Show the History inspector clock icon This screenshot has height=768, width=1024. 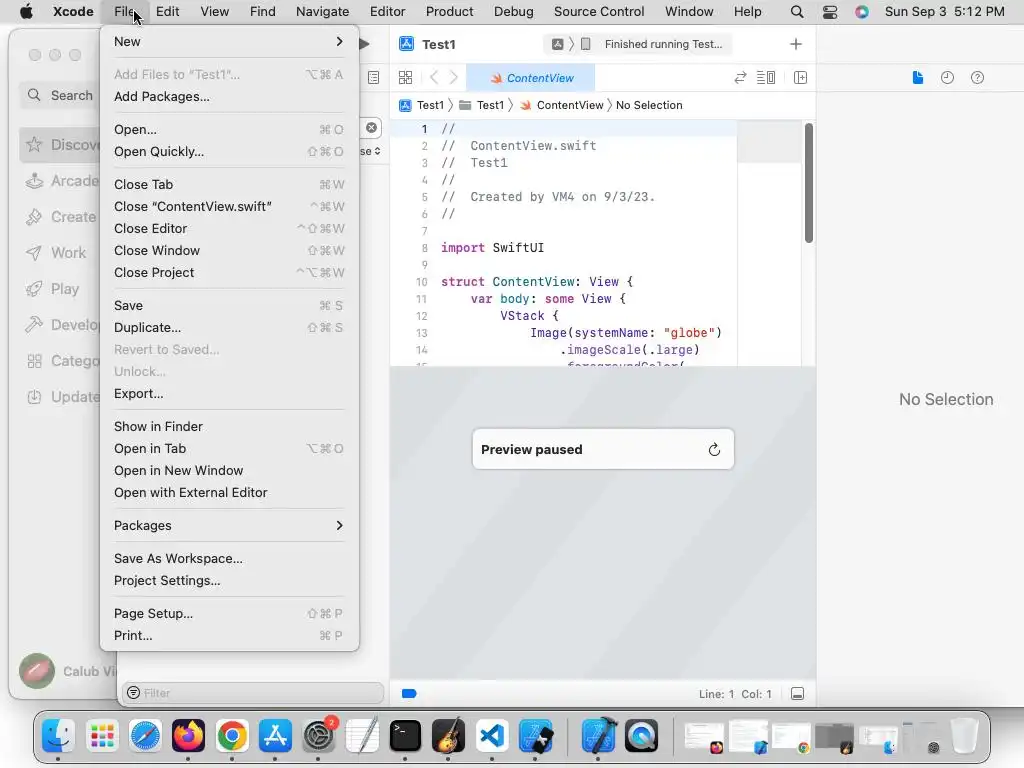tap(947, 78)
